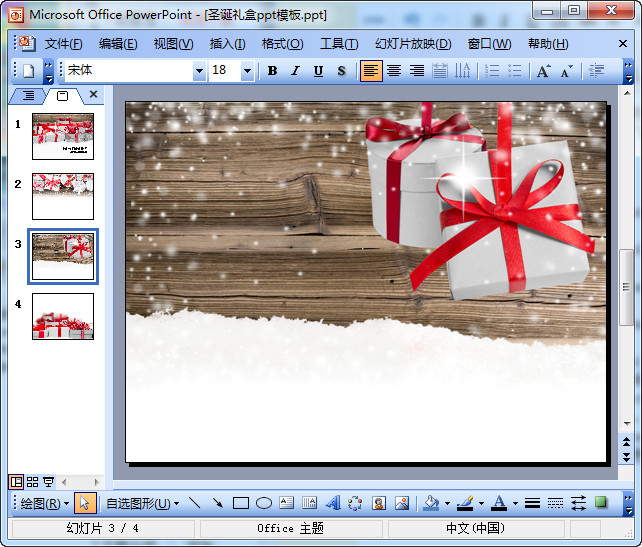Image resolution: width=642 pixels, height=547 pixels.
Task: Open the font name dropdown 宋体
Action: point(199,71)
